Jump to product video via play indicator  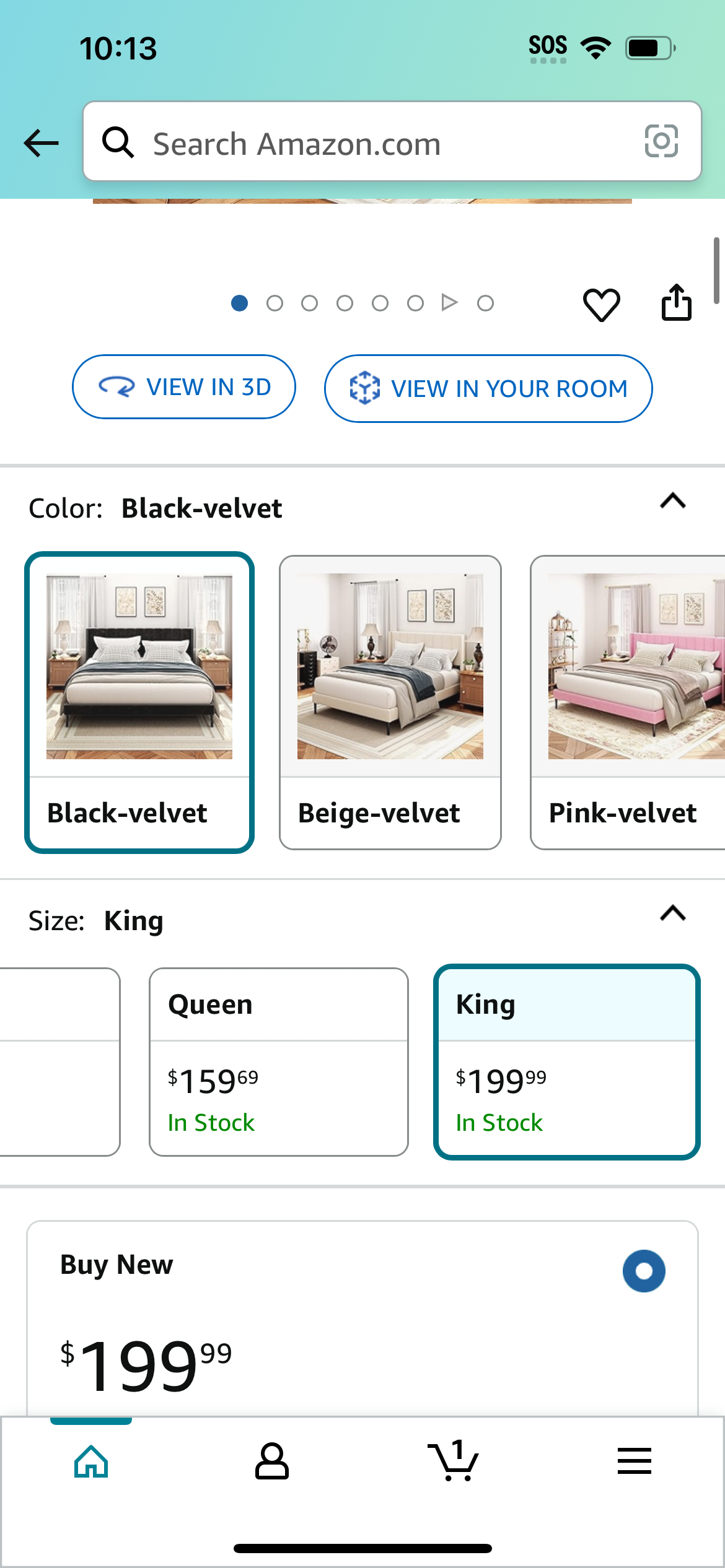point(449,303)
